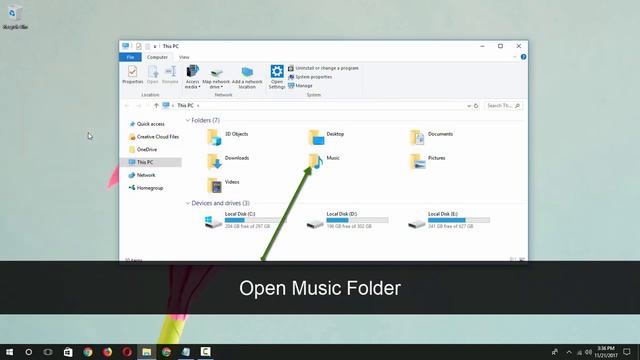Collapse the Folders (7) group
The width and height of the screenshot is (640, 360).
(188, 120)
